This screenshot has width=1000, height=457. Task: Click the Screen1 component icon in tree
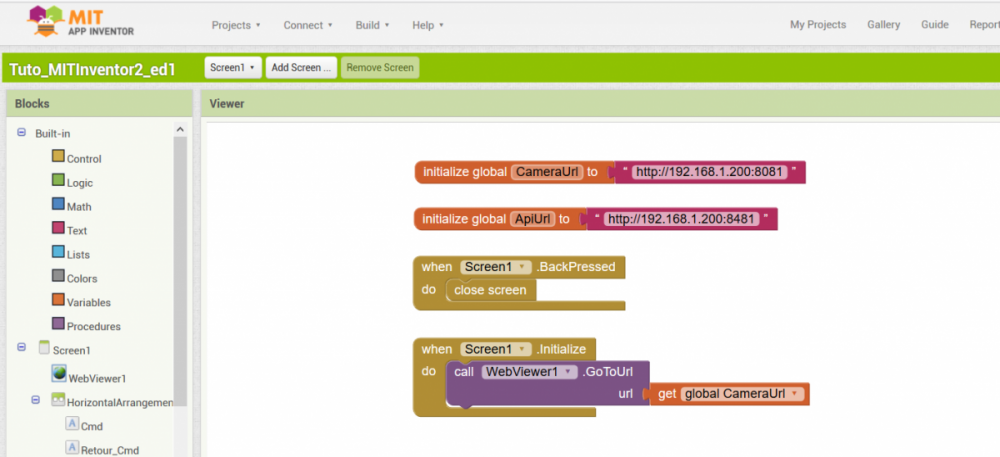pyautogui.click(x=44, y=347)
